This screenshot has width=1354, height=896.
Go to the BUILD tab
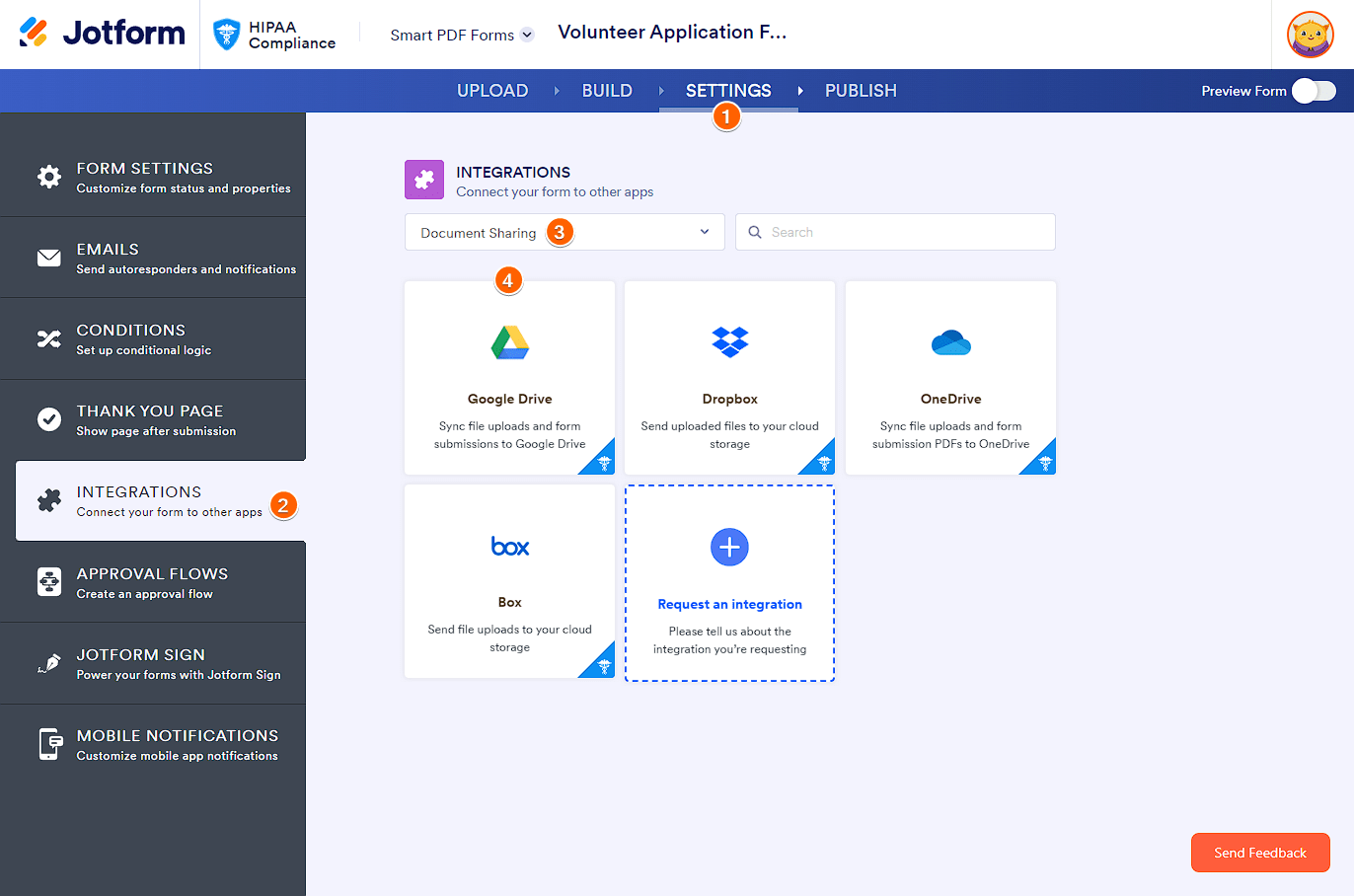607,91
